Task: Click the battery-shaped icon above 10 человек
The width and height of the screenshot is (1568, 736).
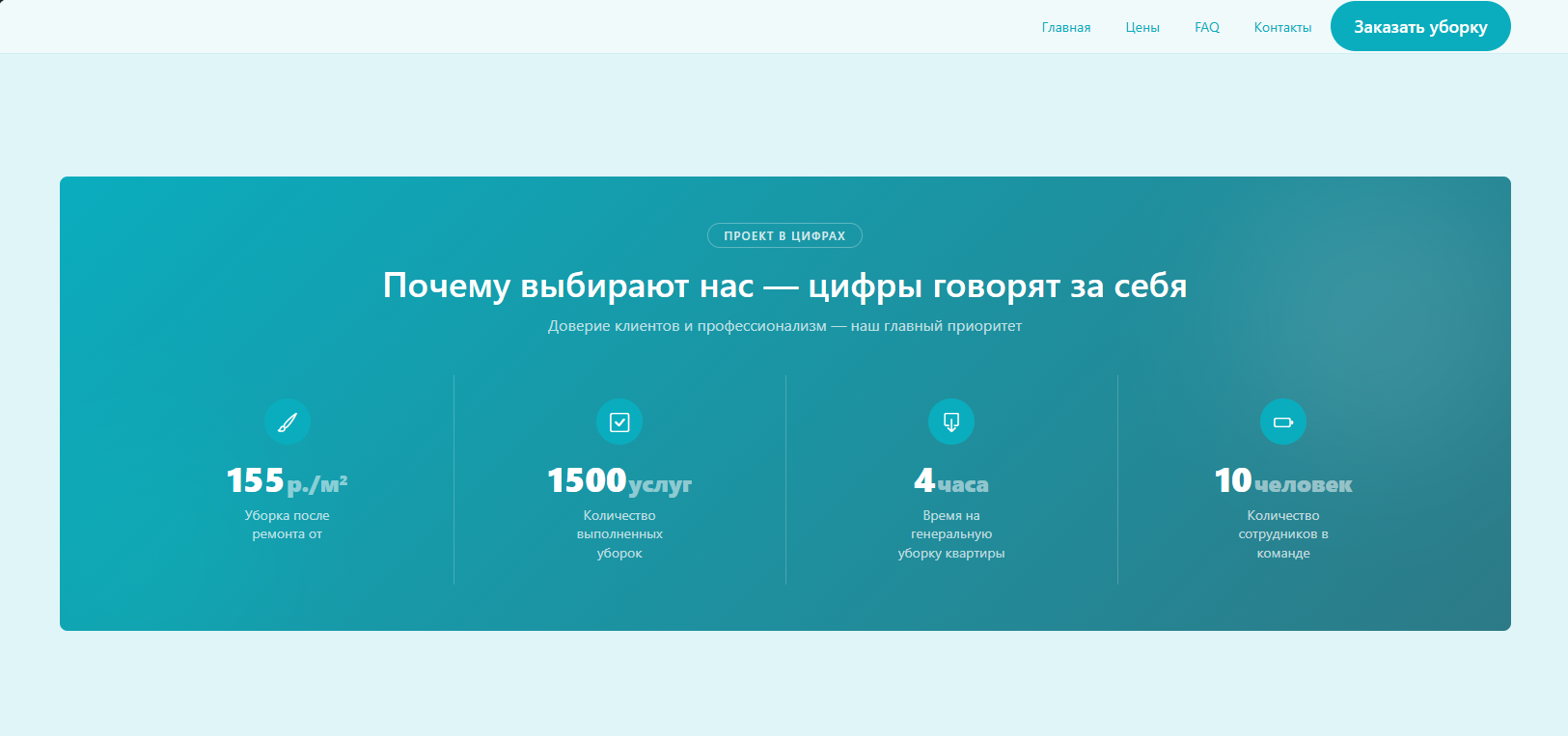Action: [1283, 422]
